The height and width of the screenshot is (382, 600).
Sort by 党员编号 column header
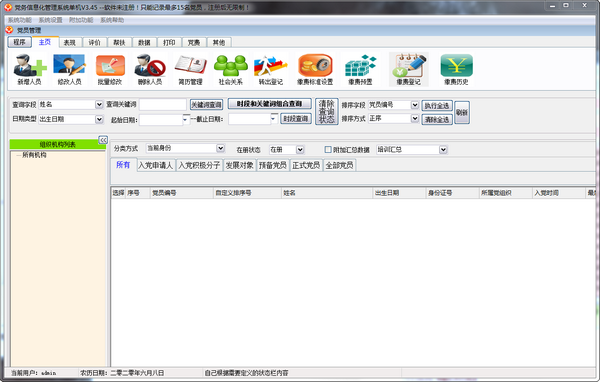pos(181,193)
